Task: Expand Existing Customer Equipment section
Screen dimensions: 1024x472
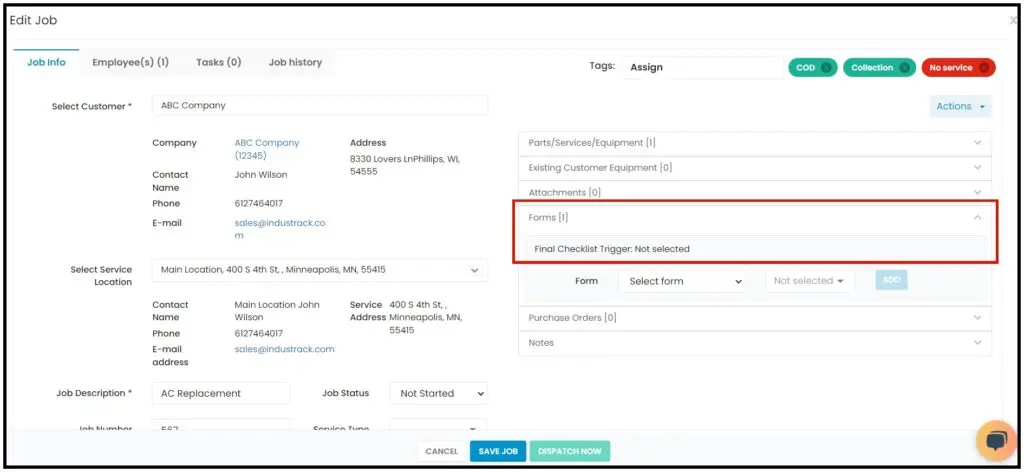Action: (x=754, y=168)
